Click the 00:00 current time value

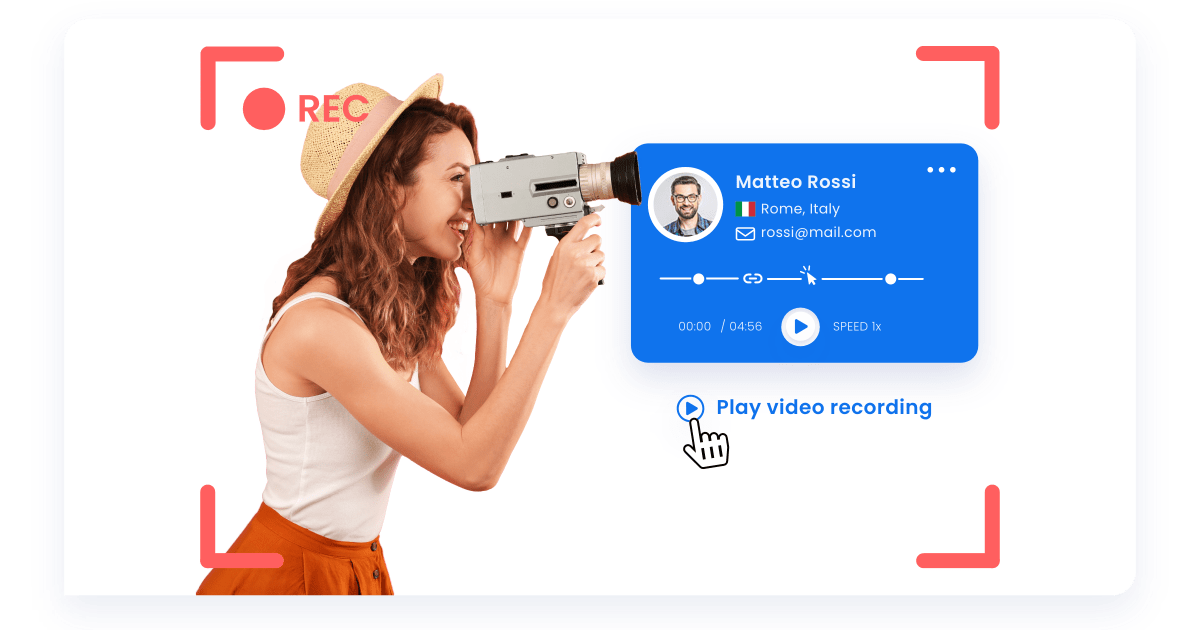pos(694,327)
